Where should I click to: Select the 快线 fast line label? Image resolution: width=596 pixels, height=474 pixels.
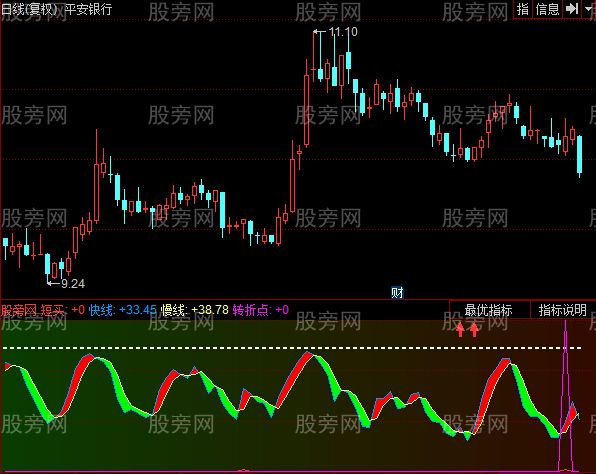pos(101,310)
